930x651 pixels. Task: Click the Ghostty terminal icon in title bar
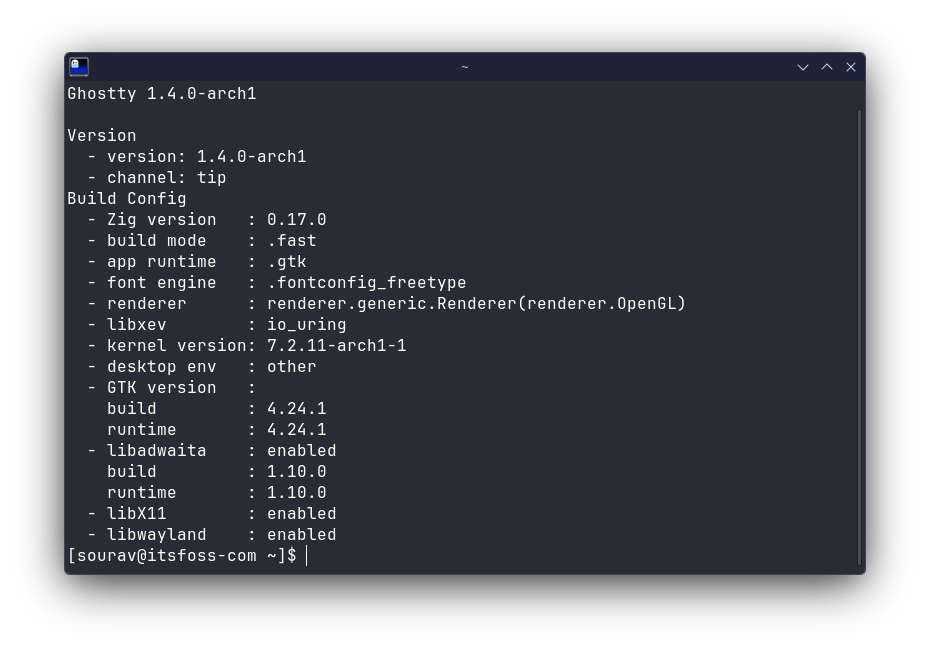79,66
